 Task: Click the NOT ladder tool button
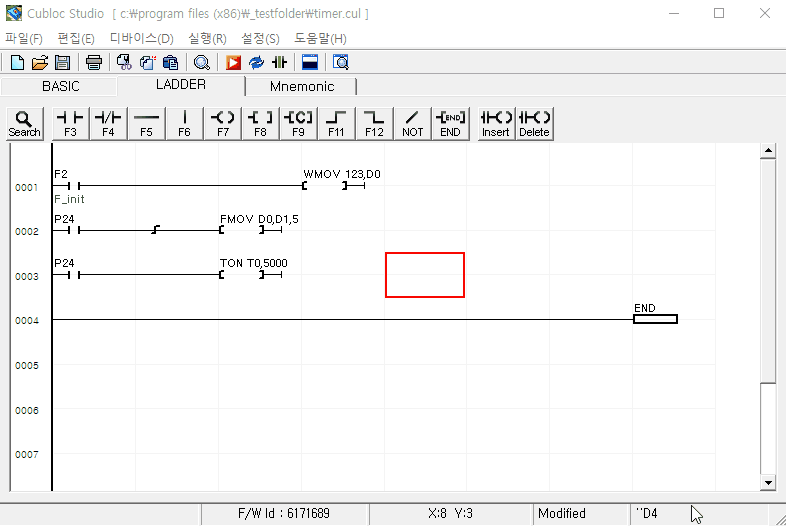(412, 123)
